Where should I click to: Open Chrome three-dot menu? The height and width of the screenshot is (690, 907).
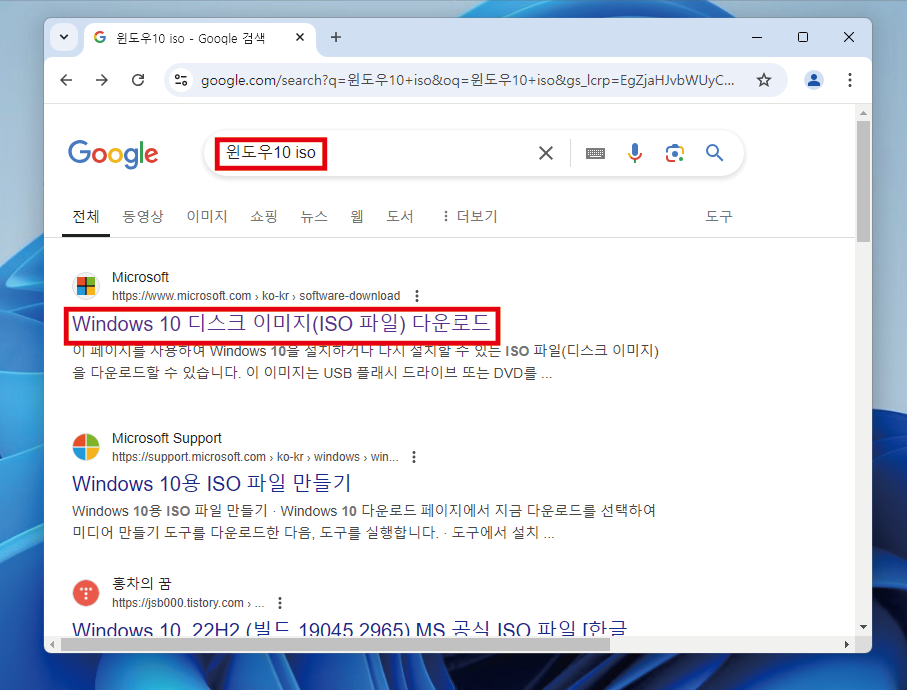[849, 80]
